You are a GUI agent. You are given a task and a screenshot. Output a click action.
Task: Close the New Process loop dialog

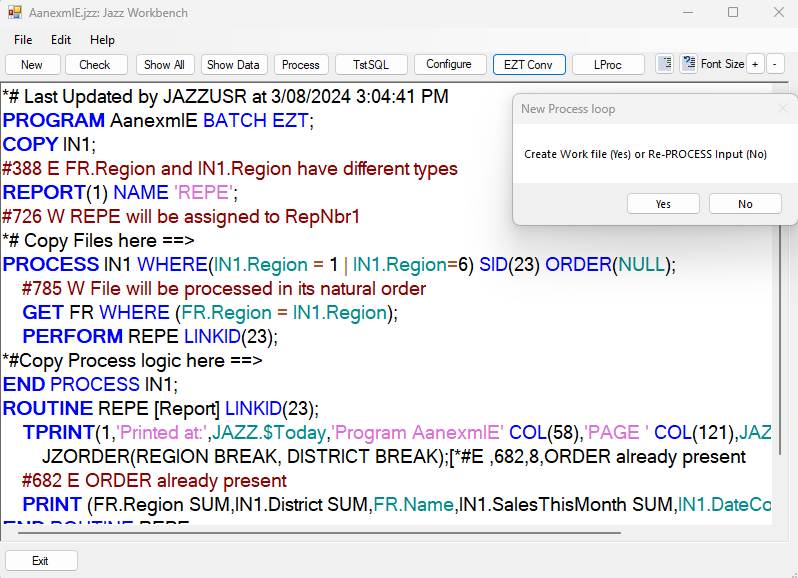[x=783, y=108]
